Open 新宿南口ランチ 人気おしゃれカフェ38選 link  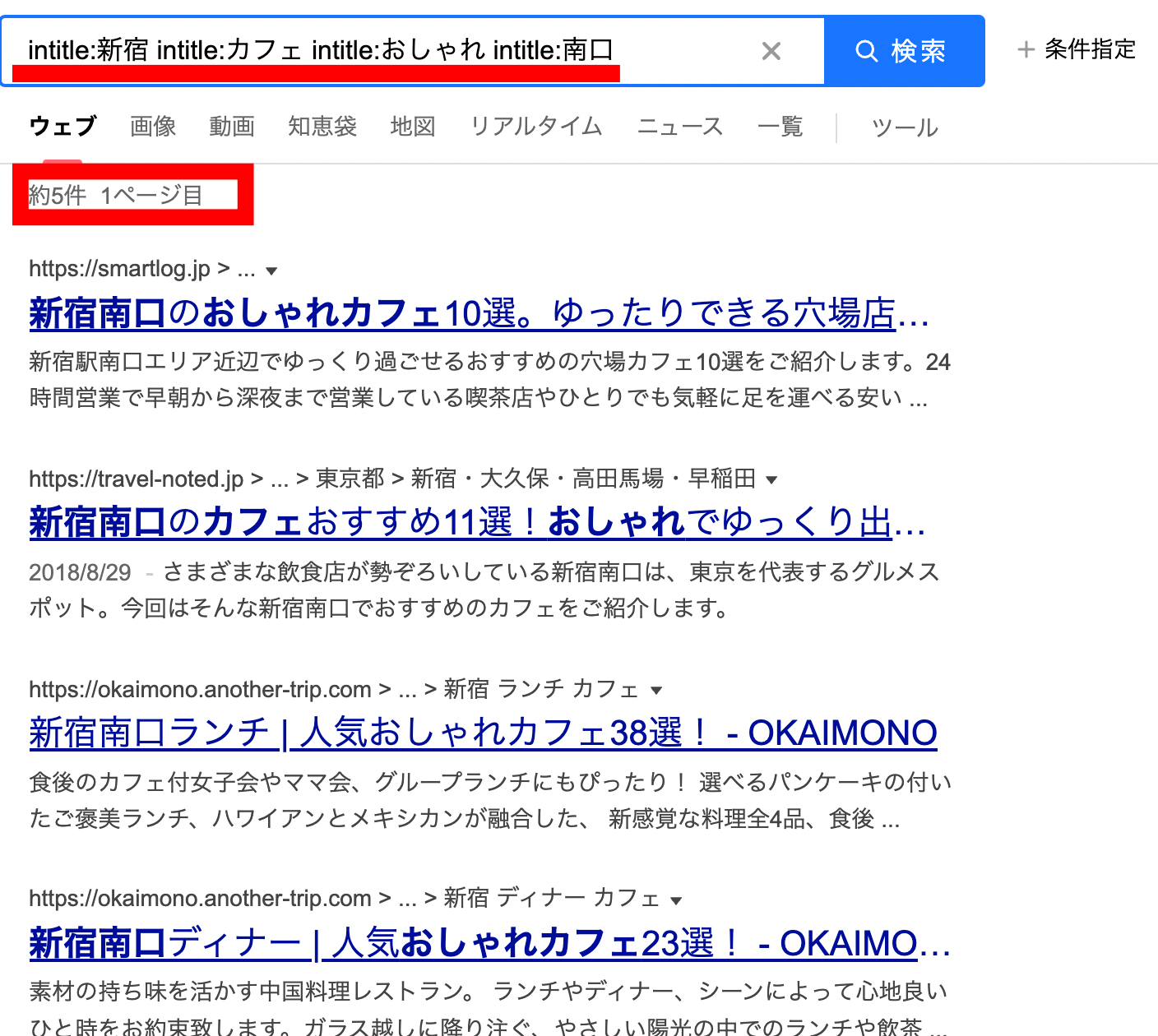[483, 733]
